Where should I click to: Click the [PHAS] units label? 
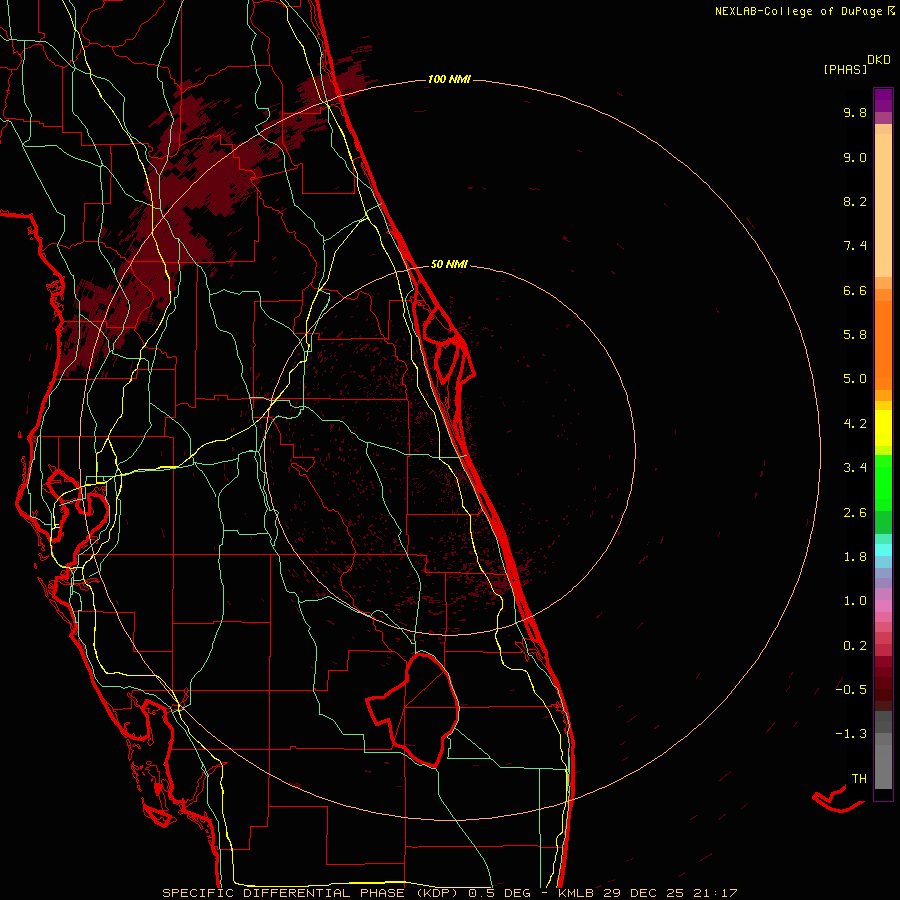[845, 69]
